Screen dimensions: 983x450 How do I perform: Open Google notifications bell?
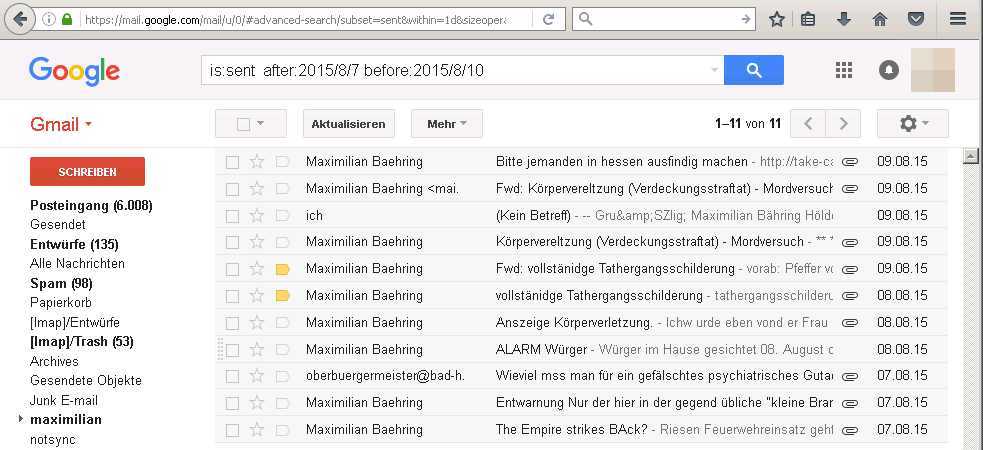(x=888, y=70)
